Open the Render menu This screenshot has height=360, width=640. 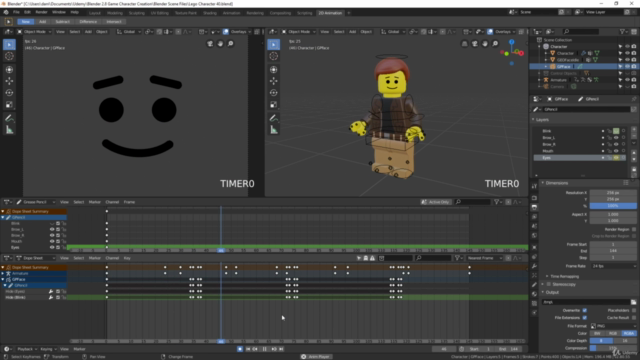pos(41,12)
